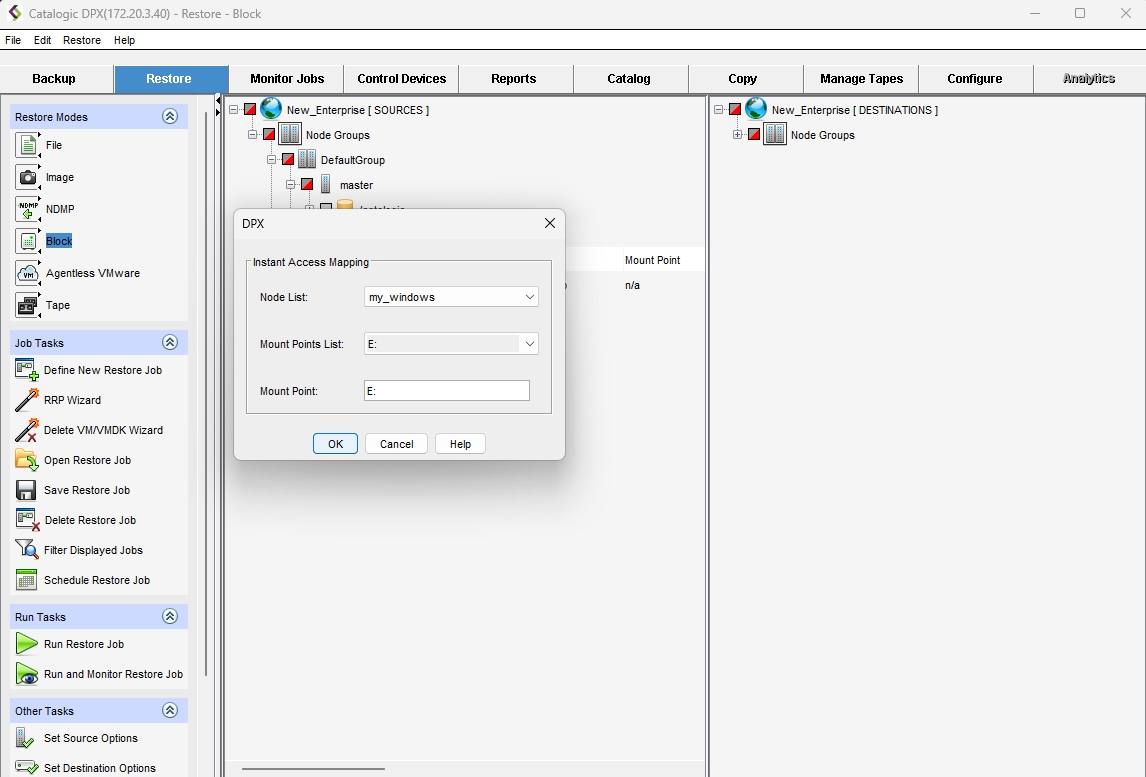Toggle destinations Node Groups checkbox
This screenshot has height=777, width=1146.
click(x=754, y=135)
